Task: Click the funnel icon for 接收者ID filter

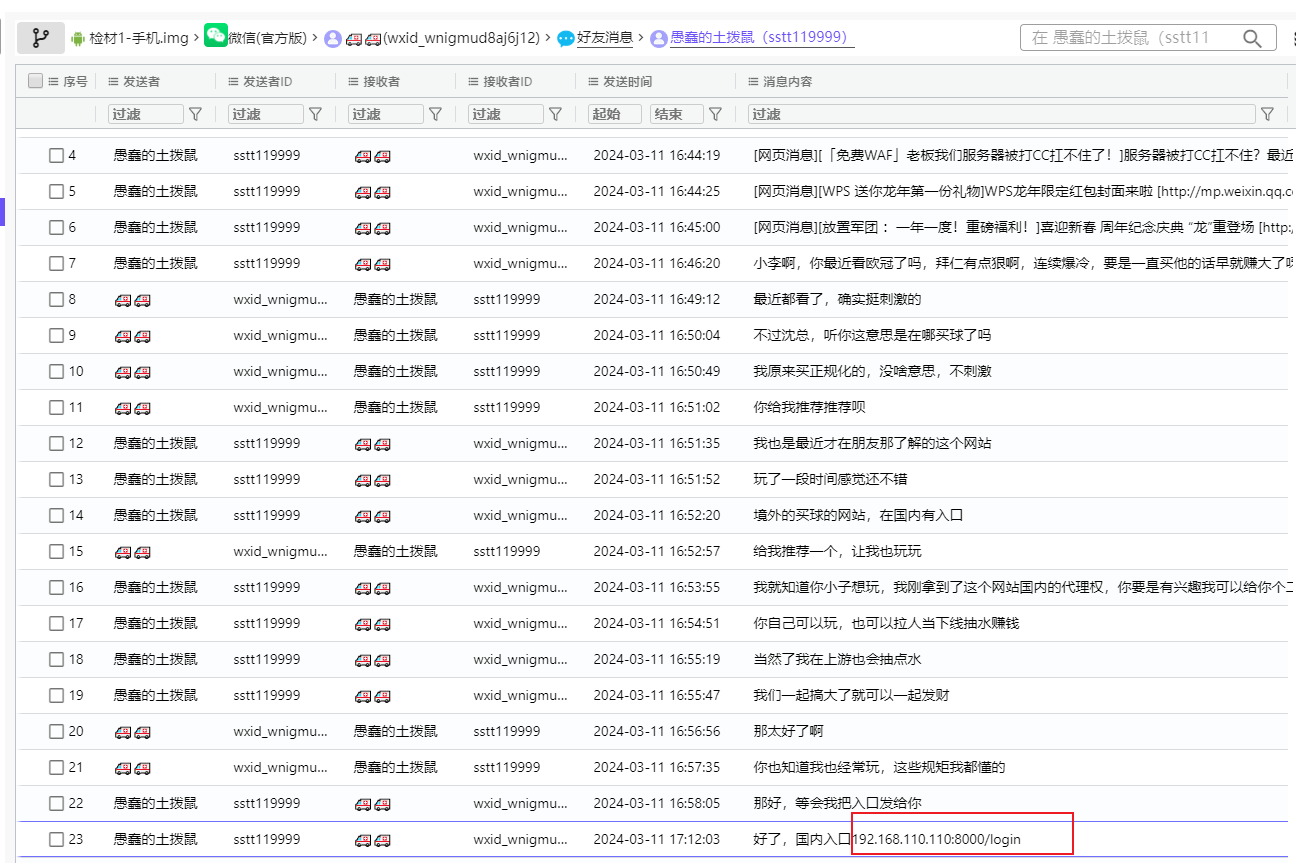Action: pyautogui.click(x=555, y=114)
